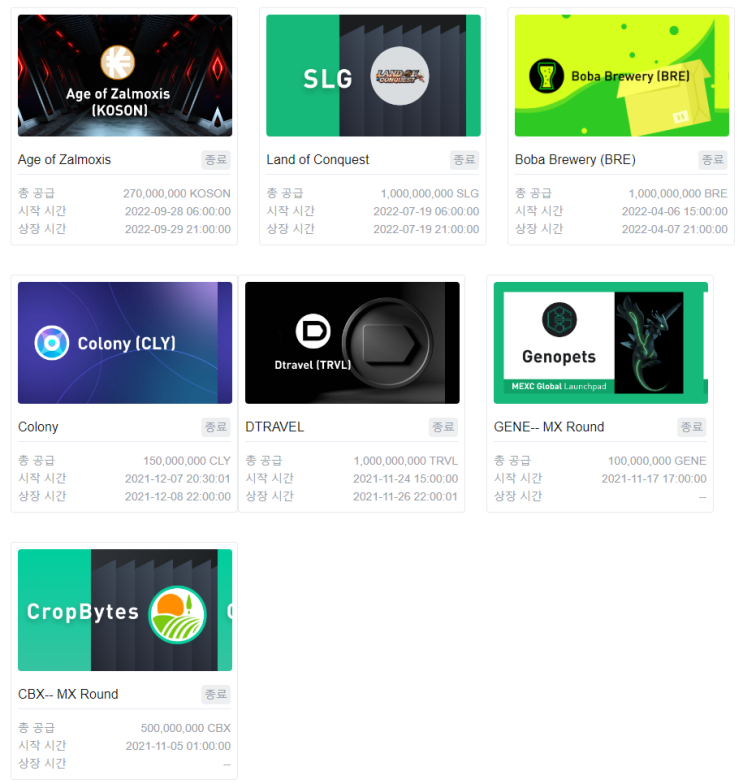Open the Dtravel (TRVL) banner image

tap(352, 343)
